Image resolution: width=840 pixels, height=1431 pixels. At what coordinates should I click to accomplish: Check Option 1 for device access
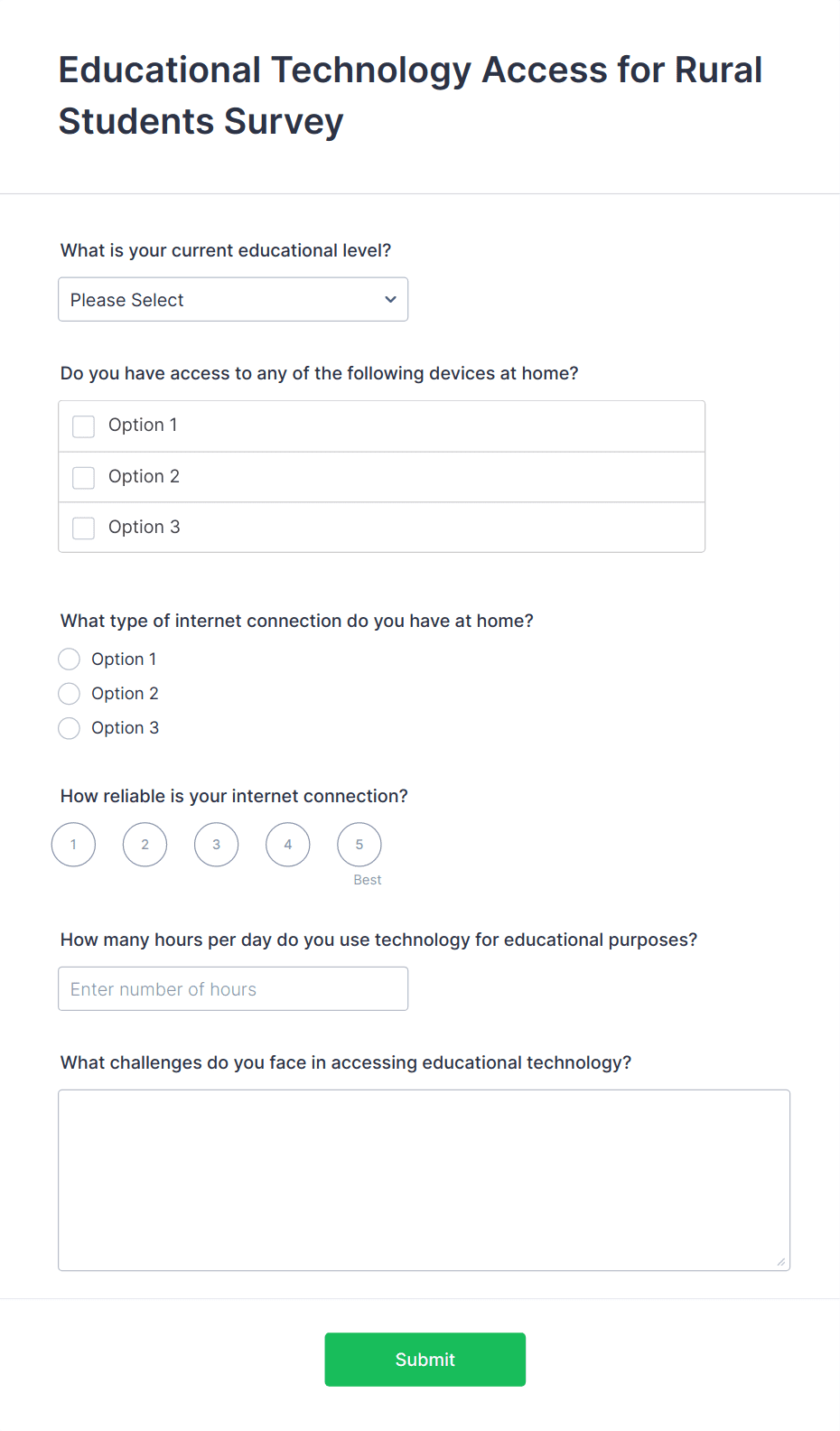83,426
